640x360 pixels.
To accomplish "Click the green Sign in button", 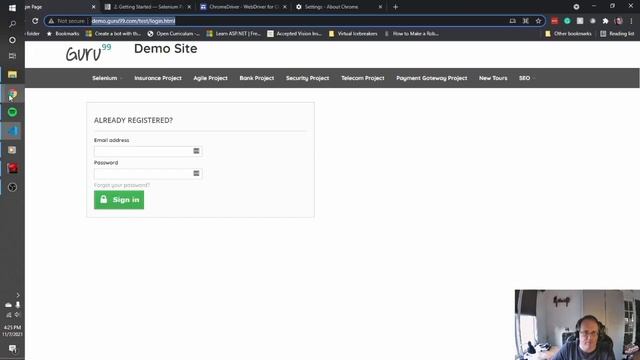I will [119, 200].
